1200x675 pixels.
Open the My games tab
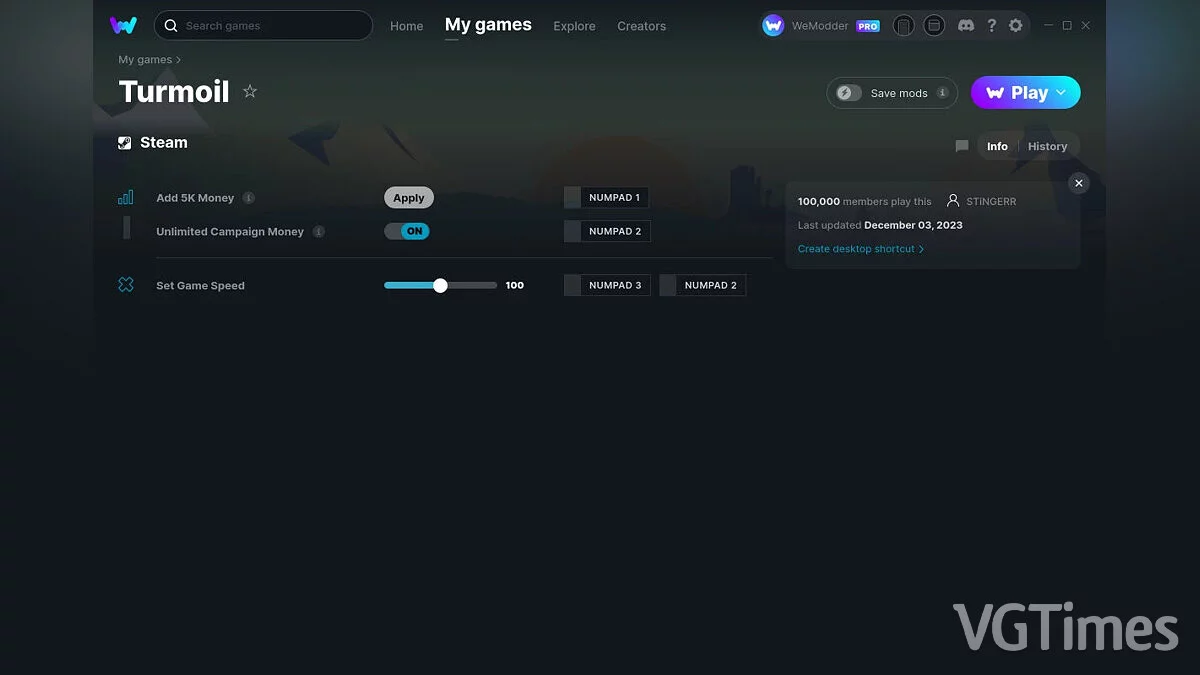(x=488, y=25)
